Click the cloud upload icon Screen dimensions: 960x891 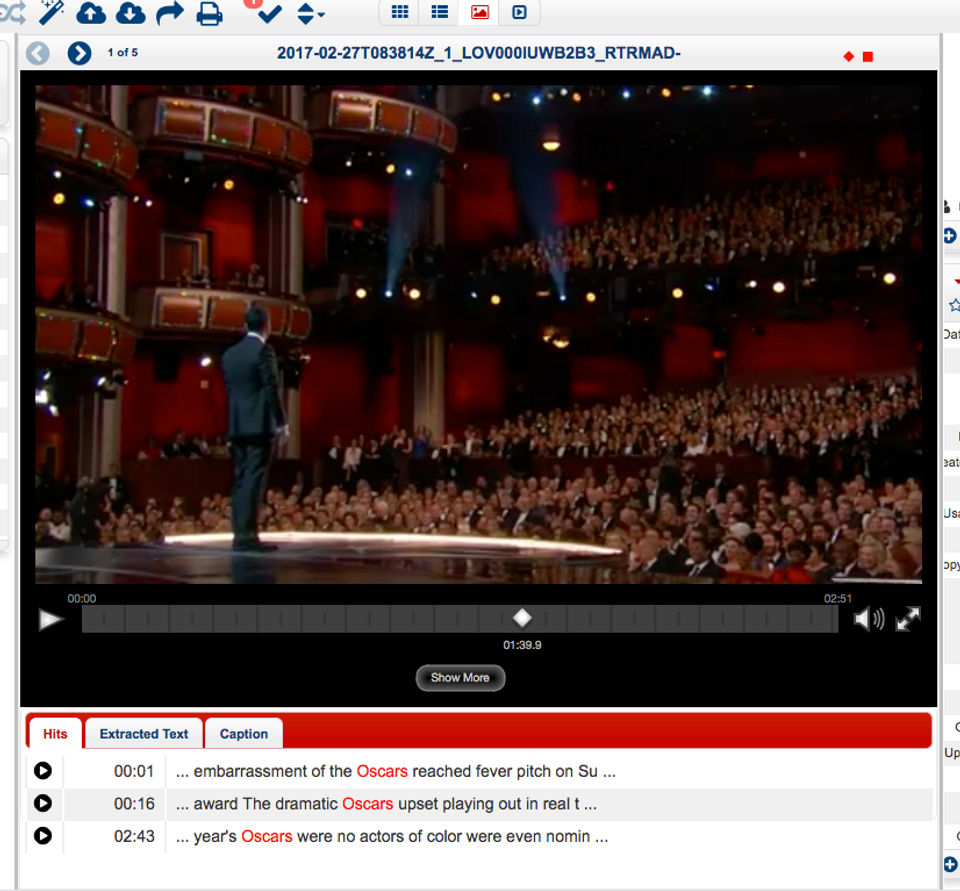(x=91, y=13)
